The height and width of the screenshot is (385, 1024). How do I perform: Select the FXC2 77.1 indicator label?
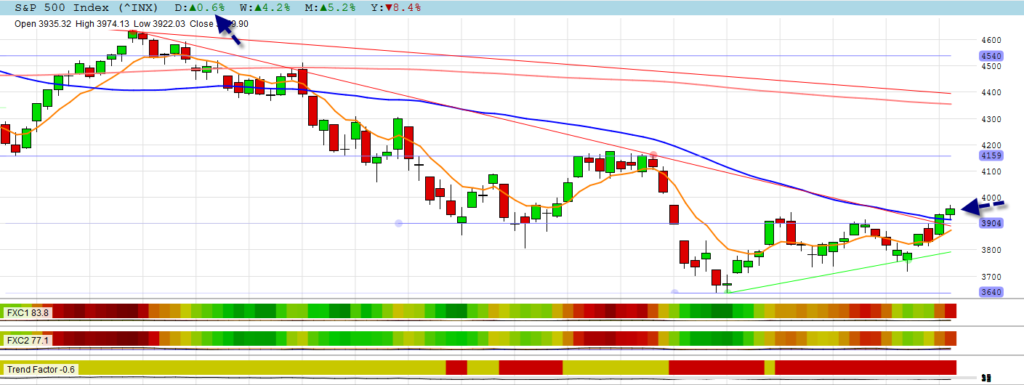pyautogui.click(x=27, y=340)
